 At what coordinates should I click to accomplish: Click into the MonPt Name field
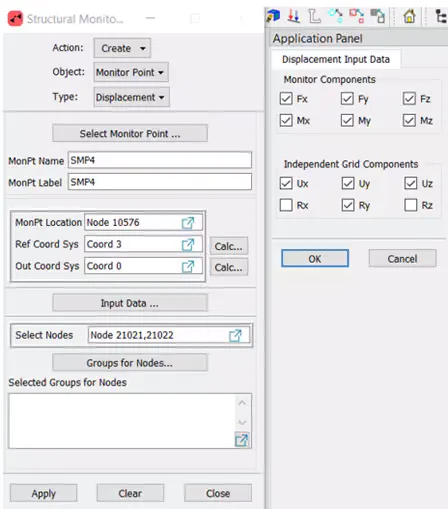coord(160,160)
